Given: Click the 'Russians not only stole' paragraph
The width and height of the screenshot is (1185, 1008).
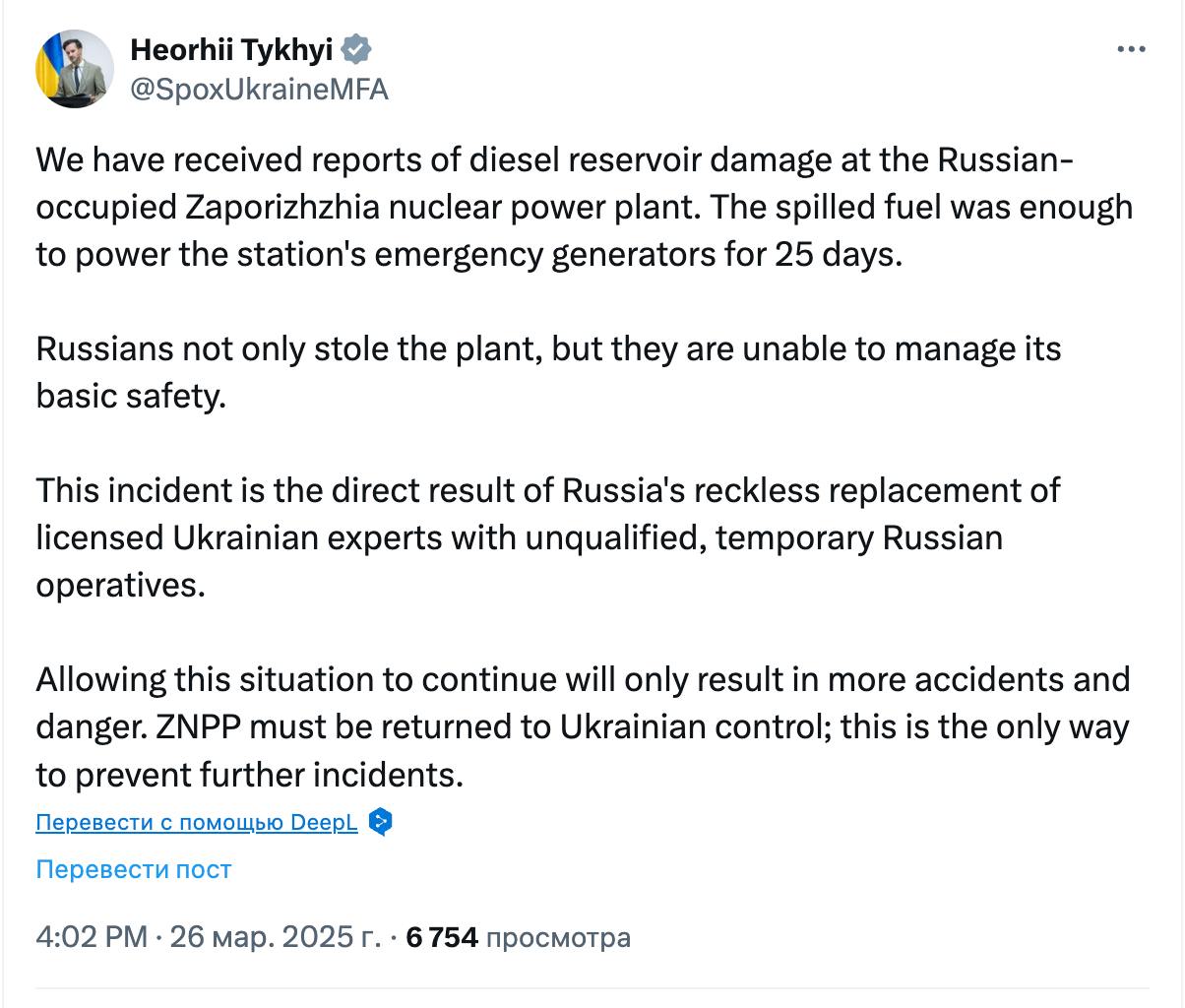Looking at the screenshot, I should pyautogui.click(x=548, y=372).
